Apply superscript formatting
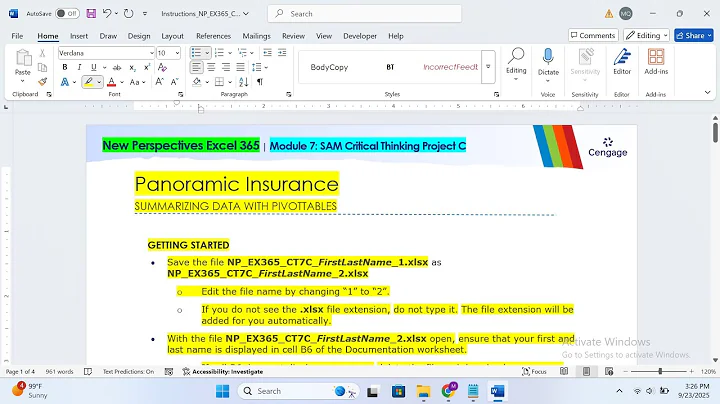Screen dimensions: 720x404 point(147,67)
